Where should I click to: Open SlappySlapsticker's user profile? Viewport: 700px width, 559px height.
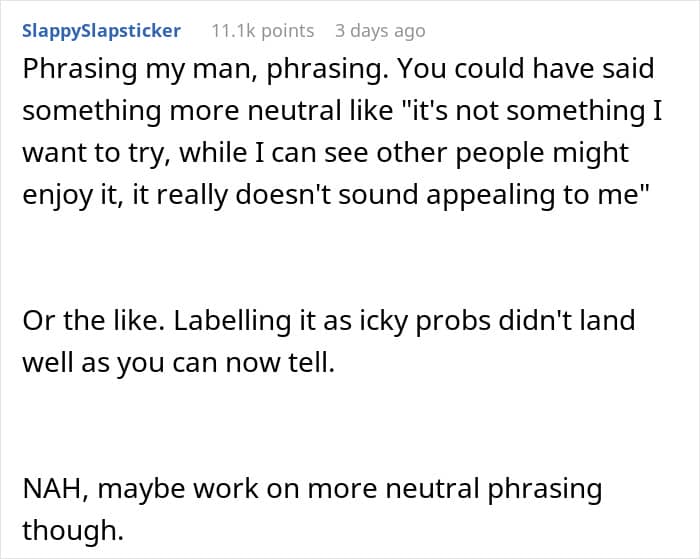point(101,31)
